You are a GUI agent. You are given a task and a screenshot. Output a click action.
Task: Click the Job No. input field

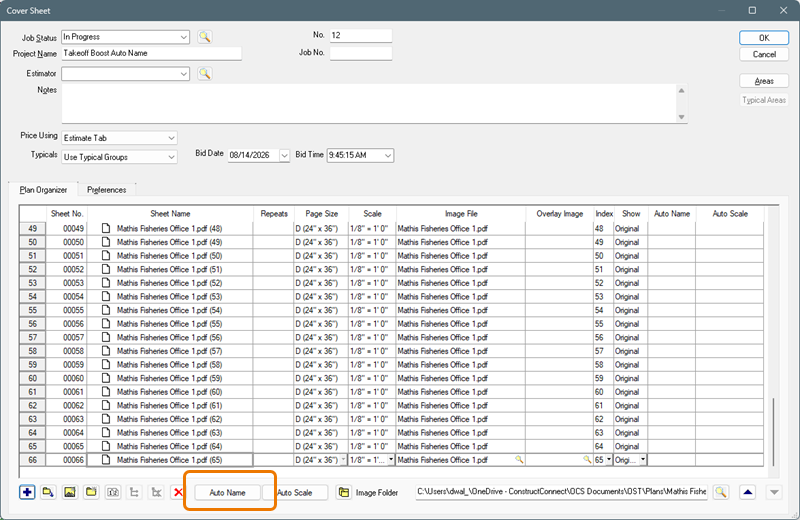pos(361,53)
